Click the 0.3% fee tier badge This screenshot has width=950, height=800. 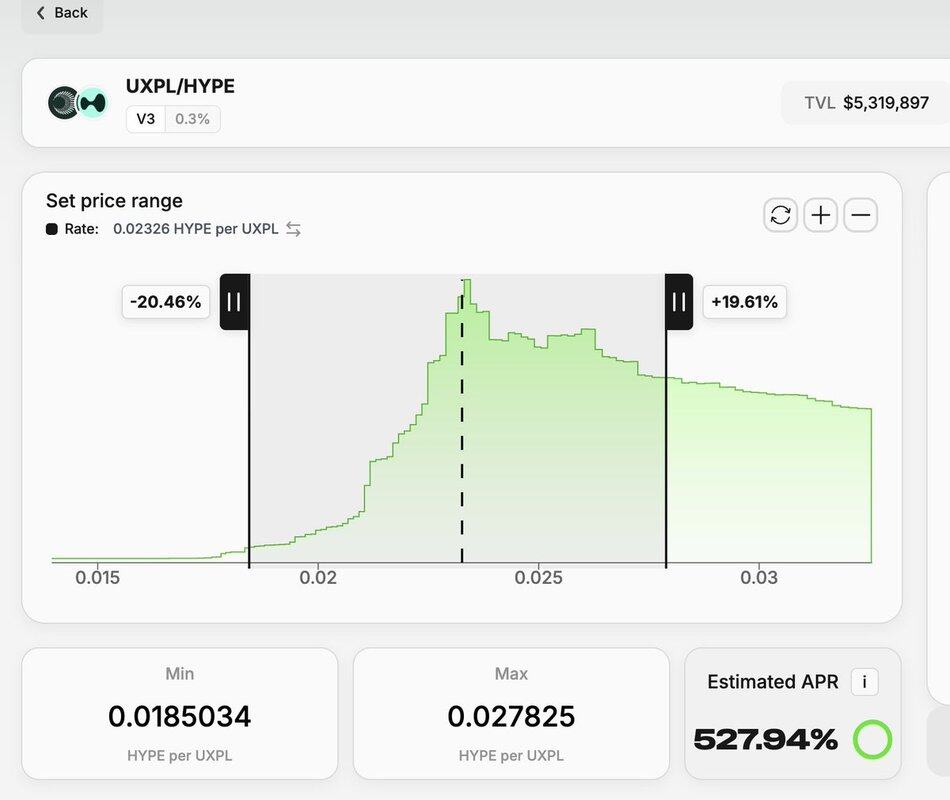point(192,119)
